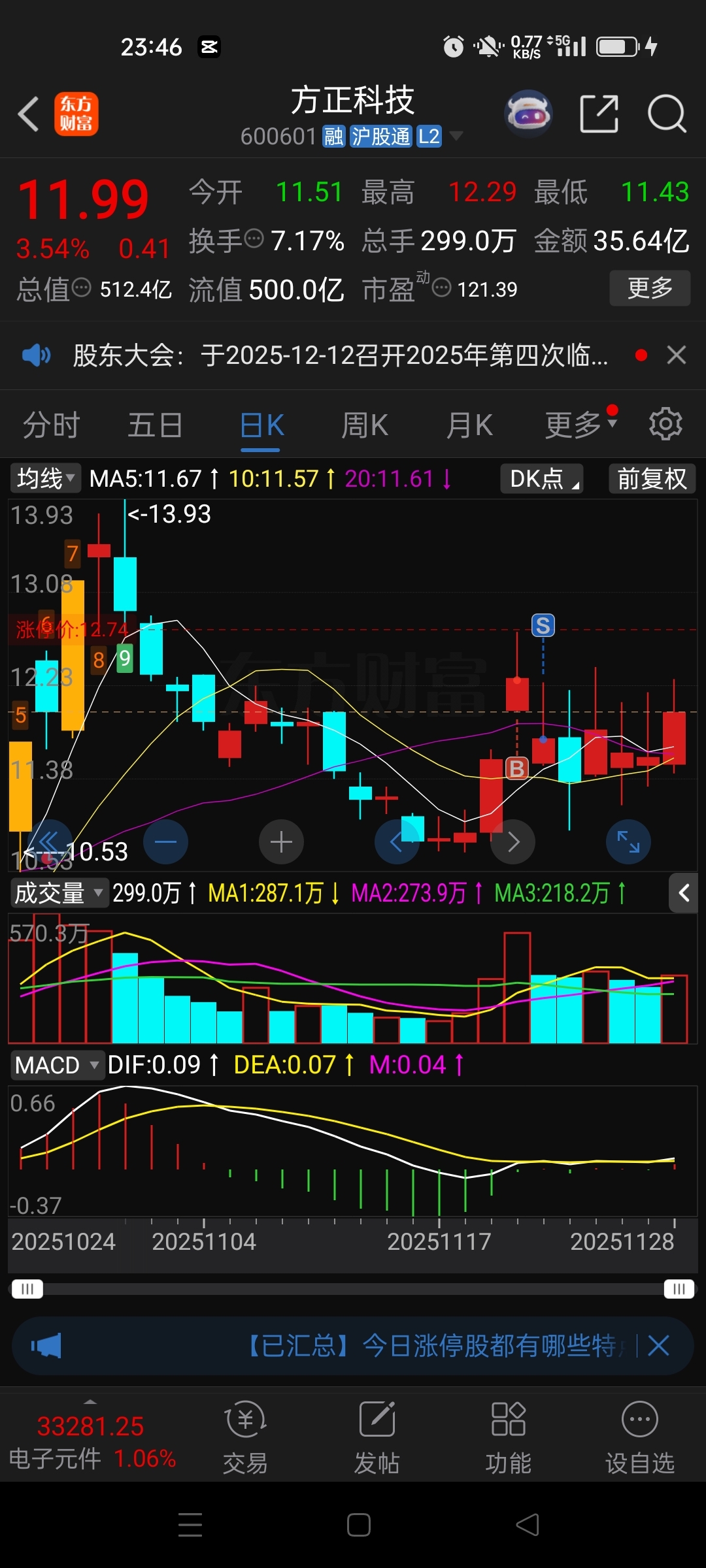Open stock search with magnifier icon
The height and width of the screenshot is (1568, 706).
coord(667,114)
